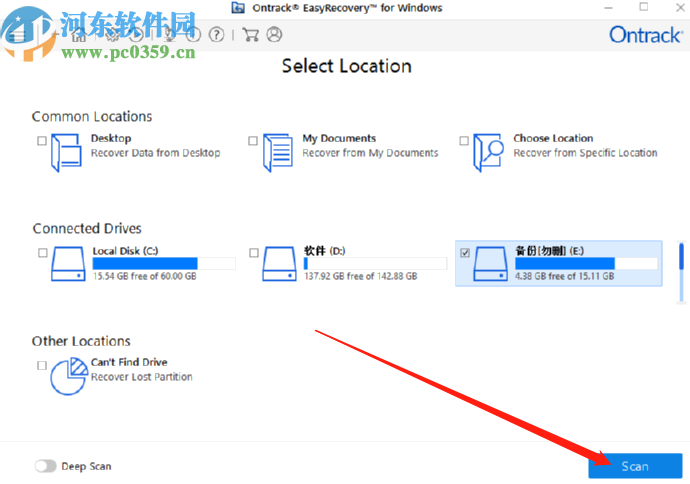Check the My Documents checkbox
690x484 pixels.
coord(253,141)
